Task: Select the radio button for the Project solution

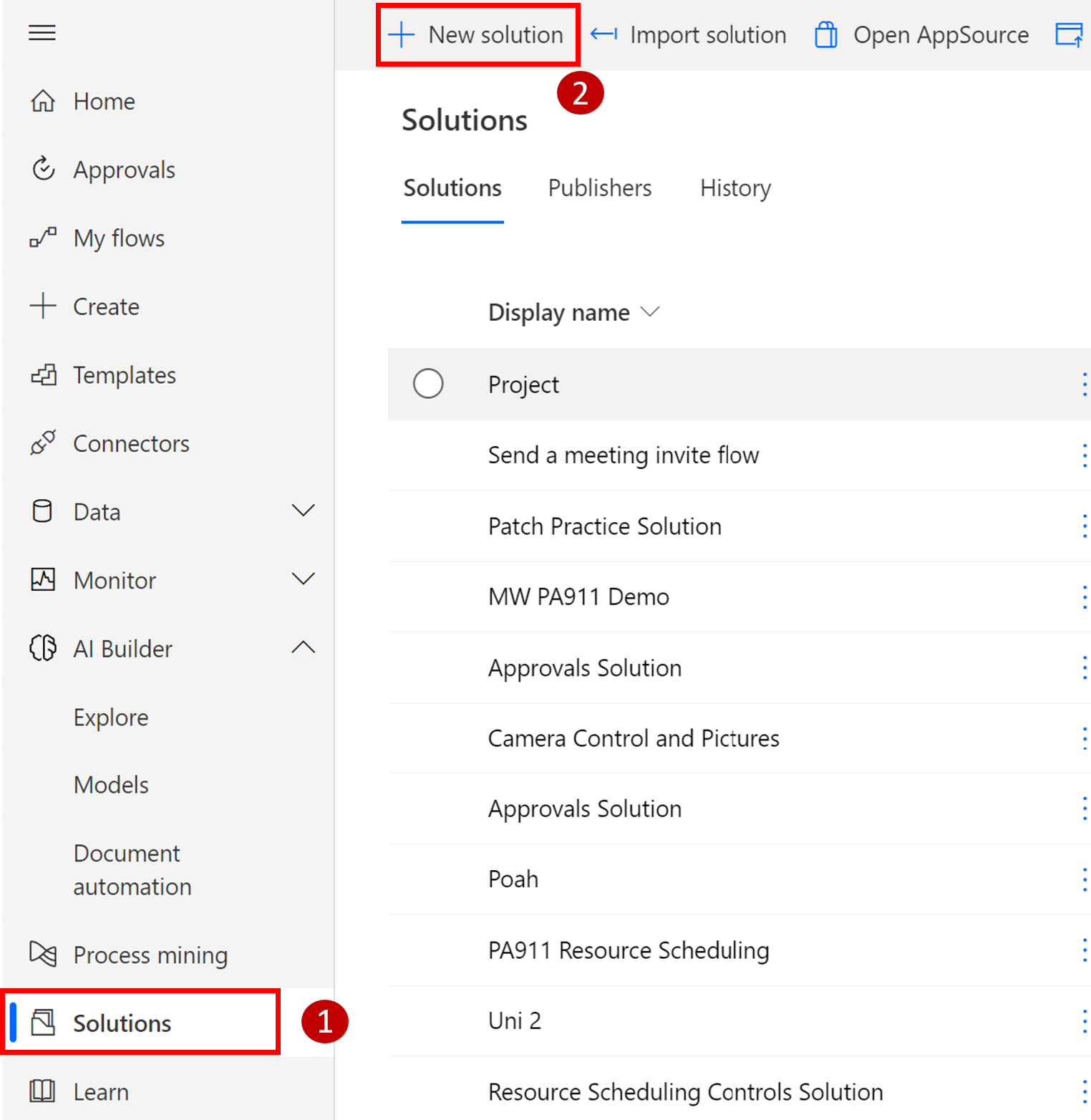Action: pyautogui.click(x=428, y=384)
